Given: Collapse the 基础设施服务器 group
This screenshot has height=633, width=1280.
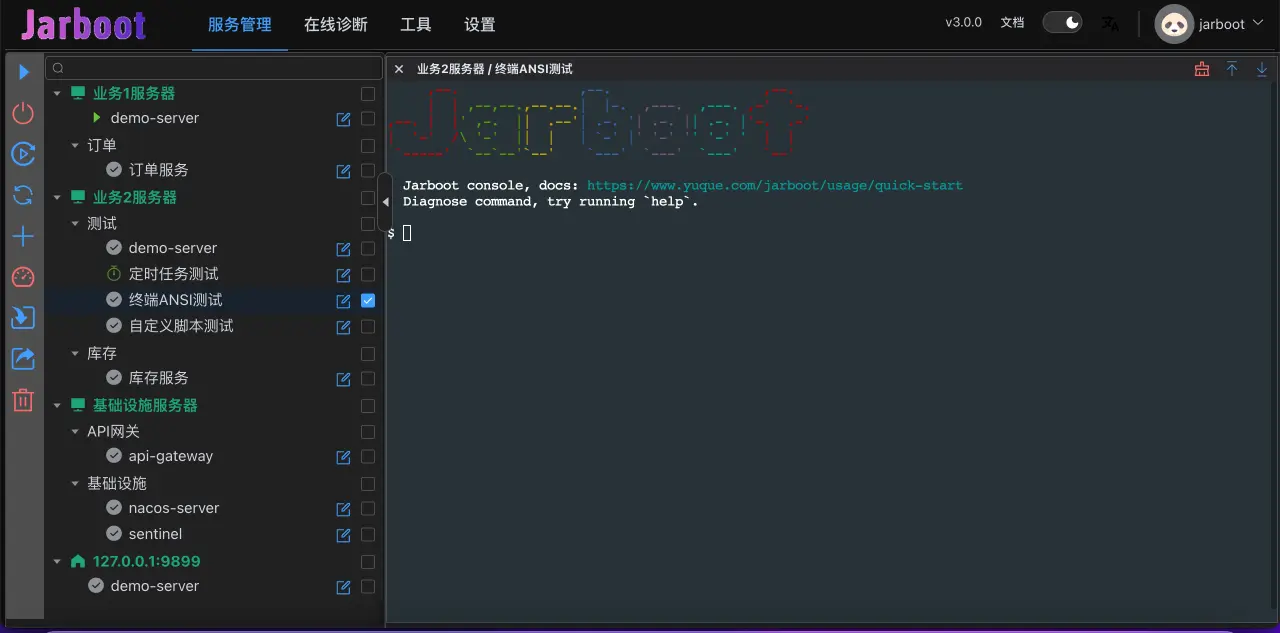Looking at the screenshot, I should pos(57,406).
